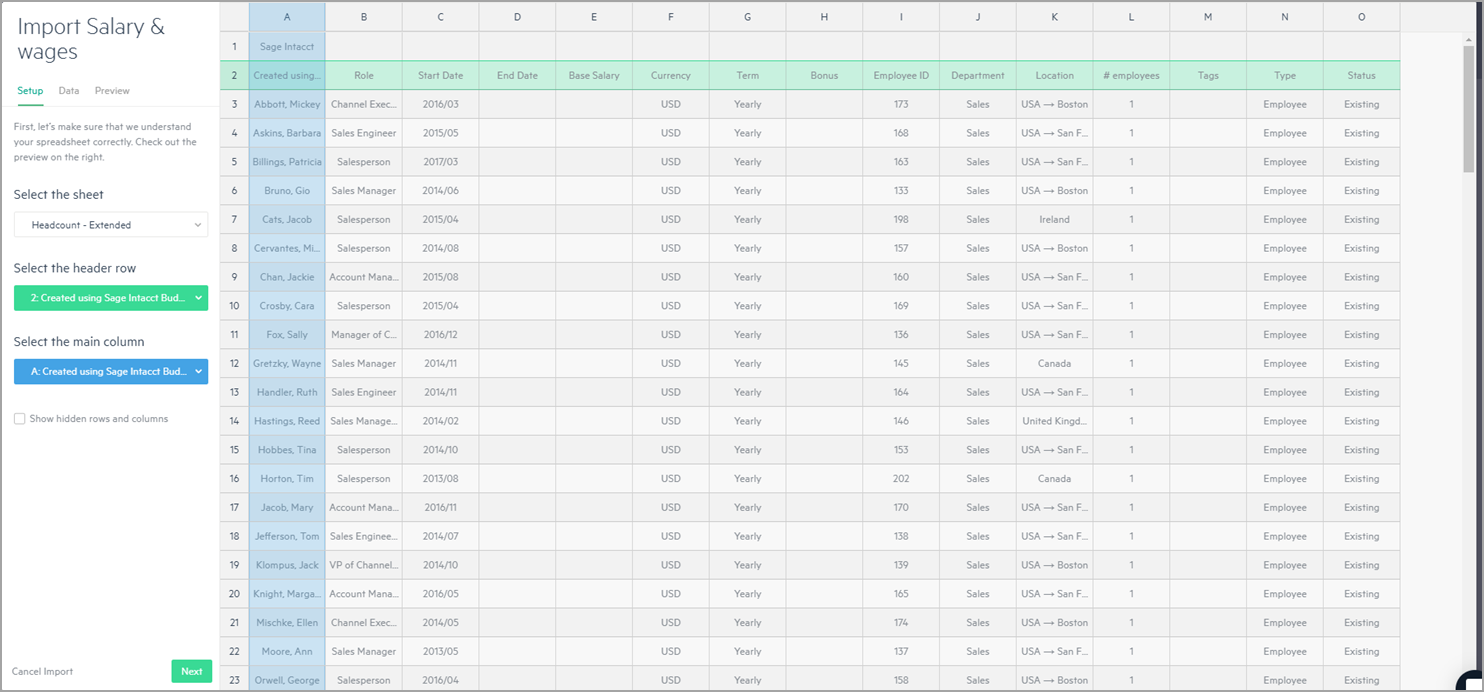Click the Bruno, Gio cell
This screenshot has width=1484, height=692.
pyautogui.click(x=287, y=191)
